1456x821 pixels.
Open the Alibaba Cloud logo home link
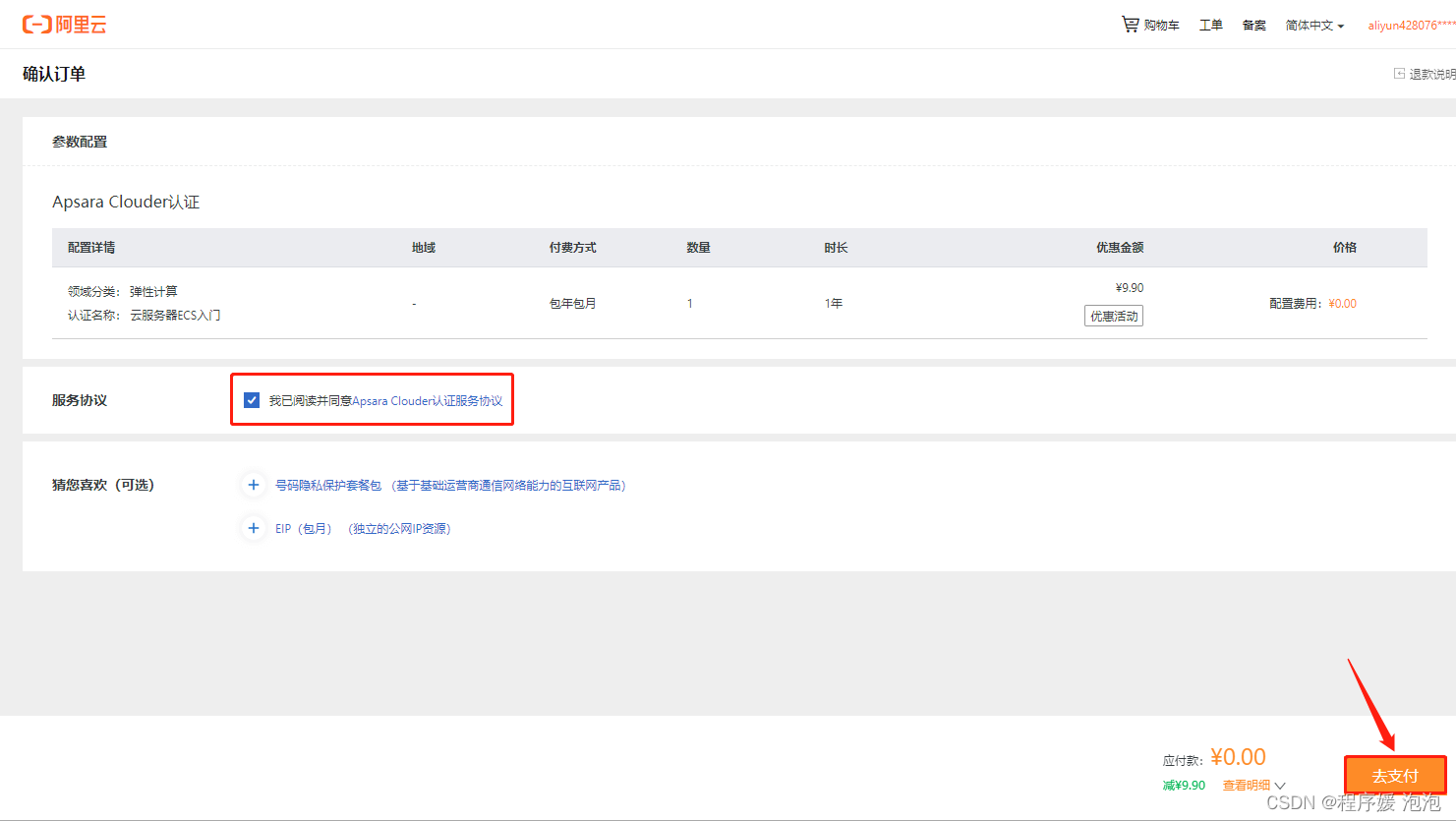point(65,25)
